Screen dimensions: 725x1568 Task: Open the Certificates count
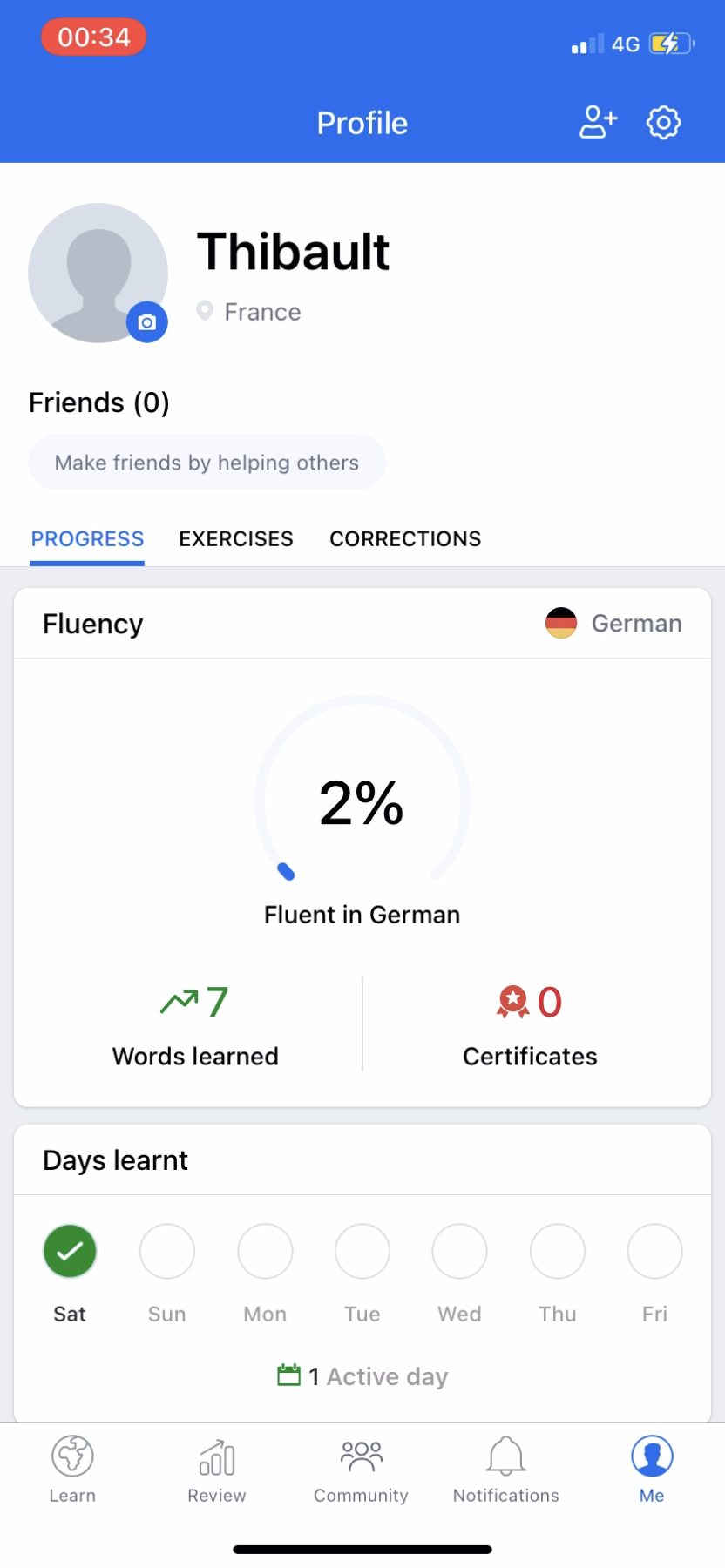pyautogui.click(x=530, y=1025)
